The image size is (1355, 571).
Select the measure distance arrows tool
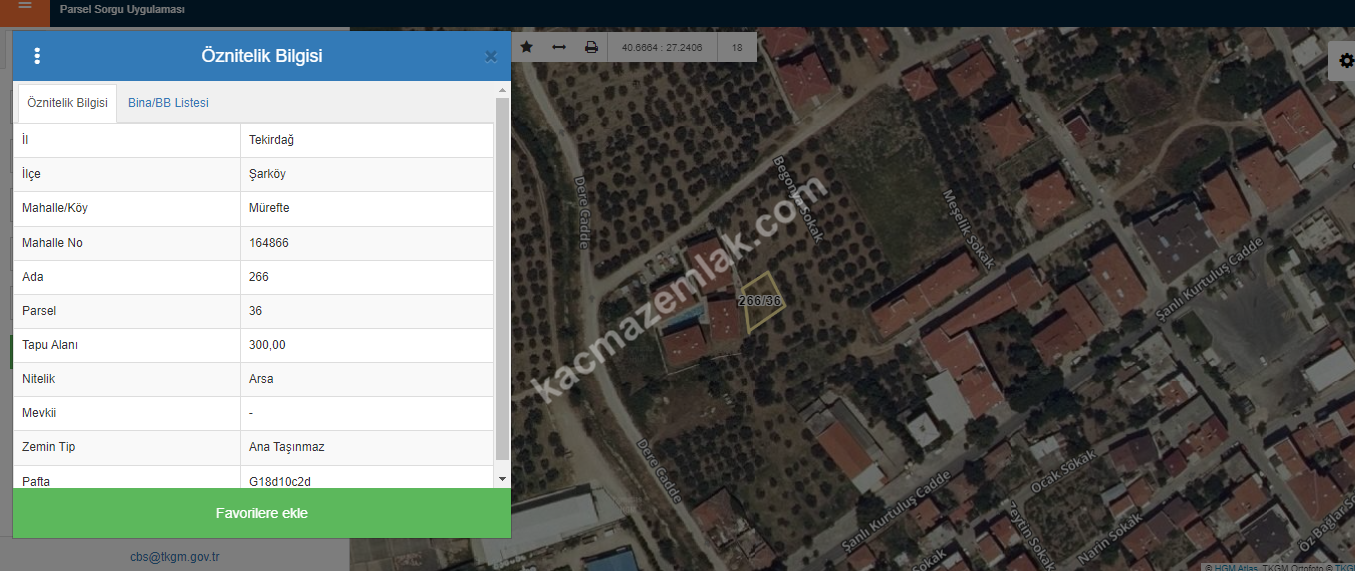point(559,47)
